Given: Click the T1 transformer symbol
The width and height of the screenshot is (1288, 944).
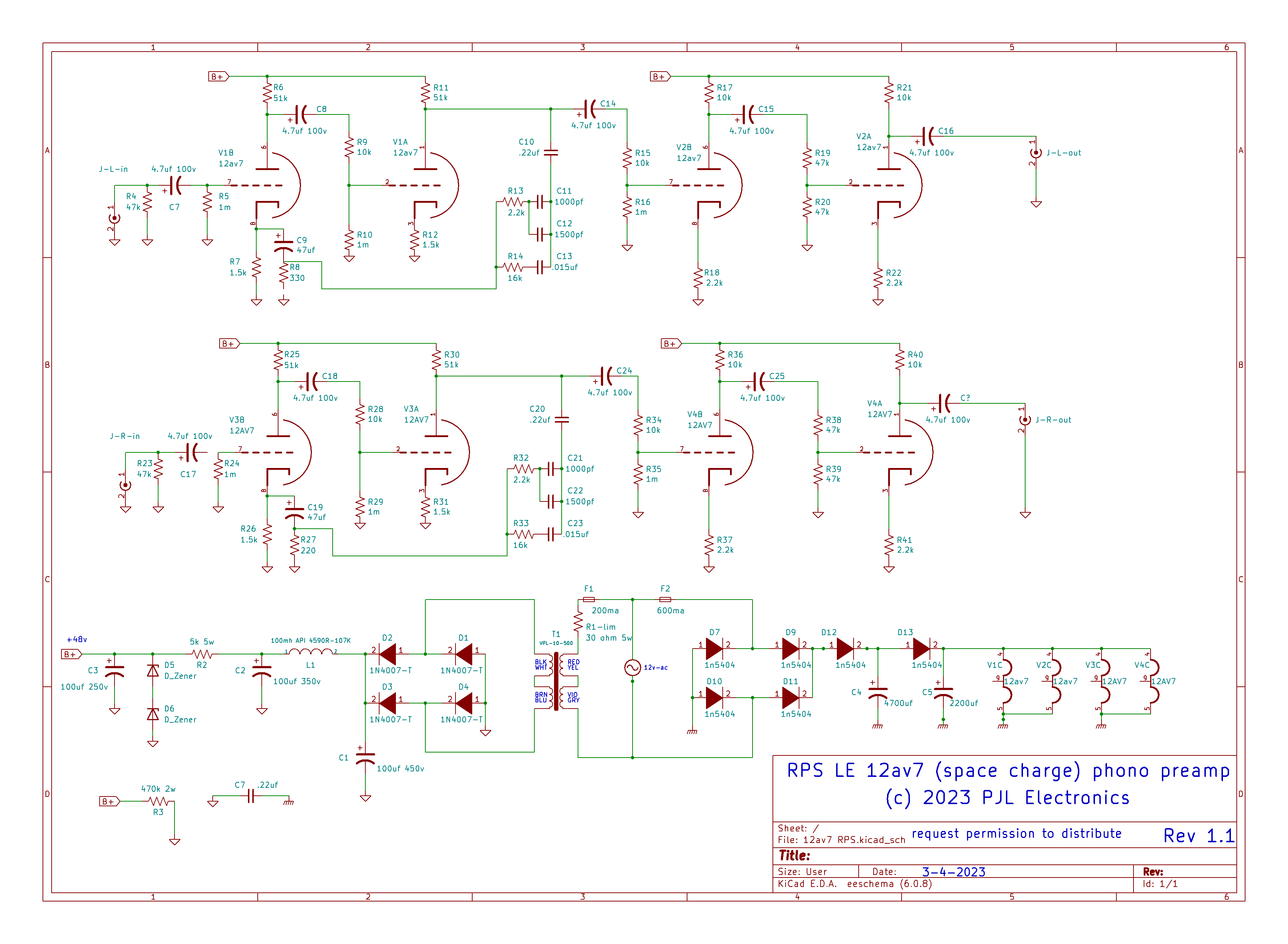Looking at the screenshot, I should point(556,681).
